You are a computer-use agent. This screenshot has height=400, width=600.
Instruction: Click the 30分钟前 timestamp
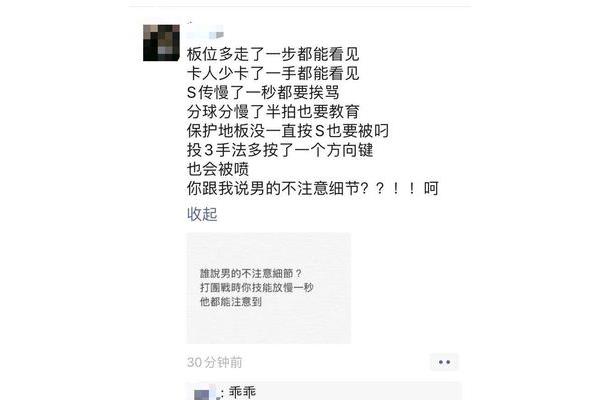click(215, 362)
